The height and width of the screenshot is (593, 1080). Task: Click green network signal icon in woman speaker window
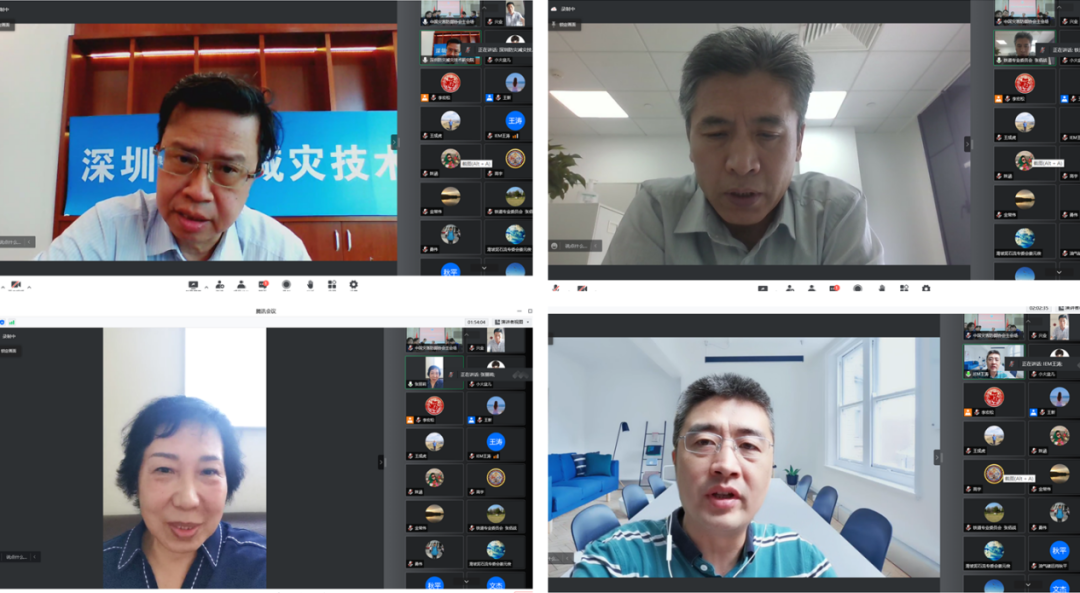pyautogui.click(x=12, y=322)
